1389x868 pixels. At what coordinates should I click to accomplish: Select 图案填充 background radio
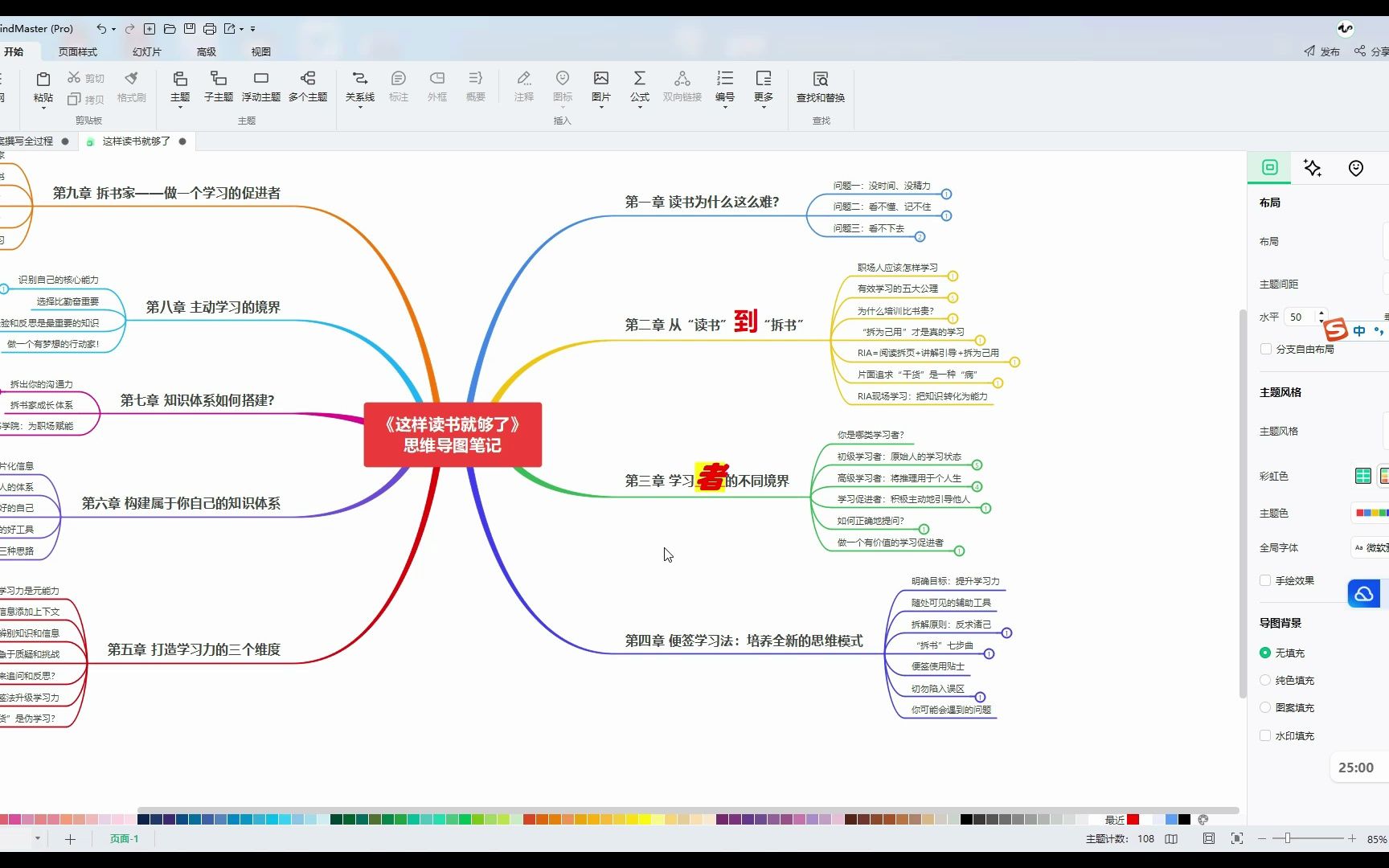[1265, 707]
